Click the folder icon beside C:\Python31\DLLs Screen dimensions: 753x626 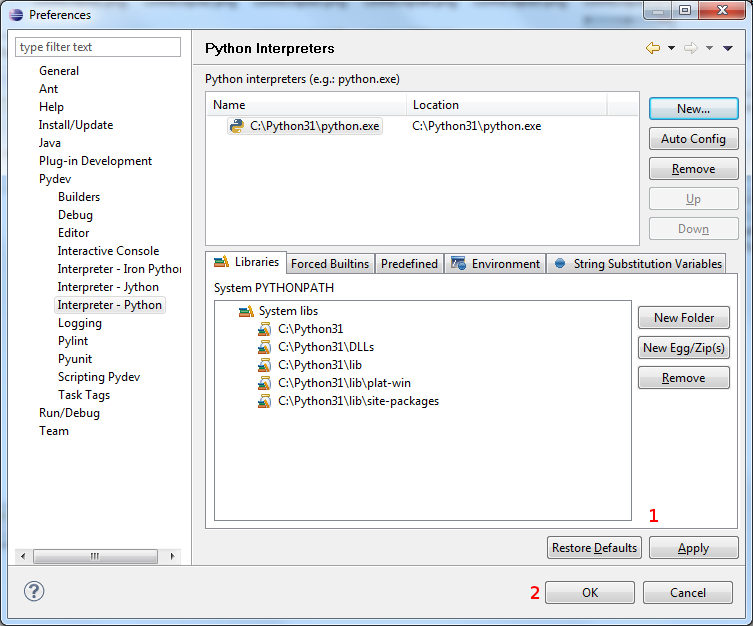click(264, 347)
